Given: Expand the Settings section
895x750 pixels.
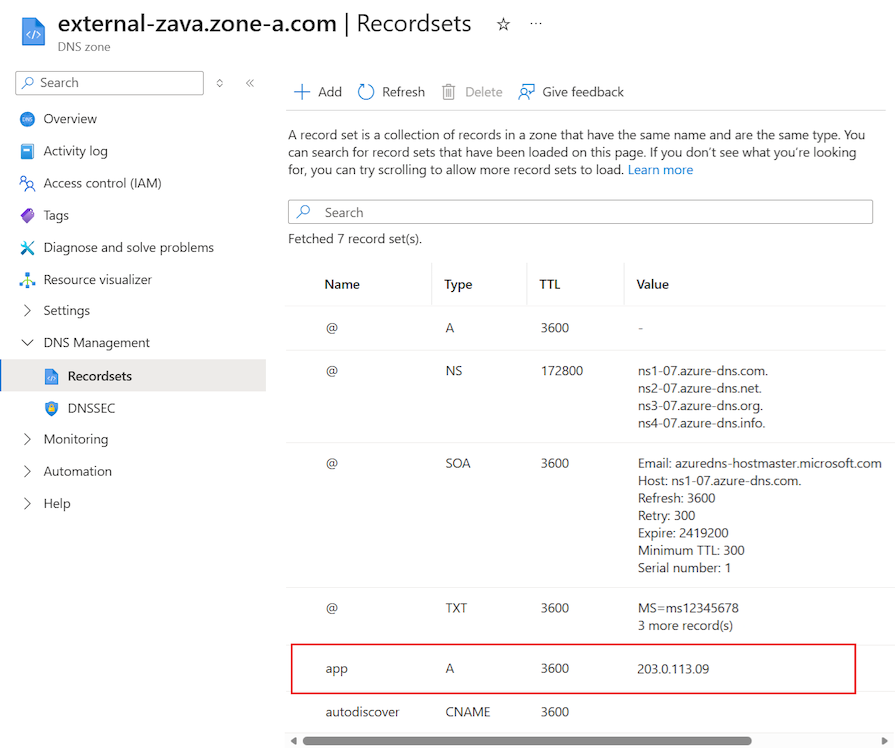Looking at the screenshot, I should click(27, 311).
